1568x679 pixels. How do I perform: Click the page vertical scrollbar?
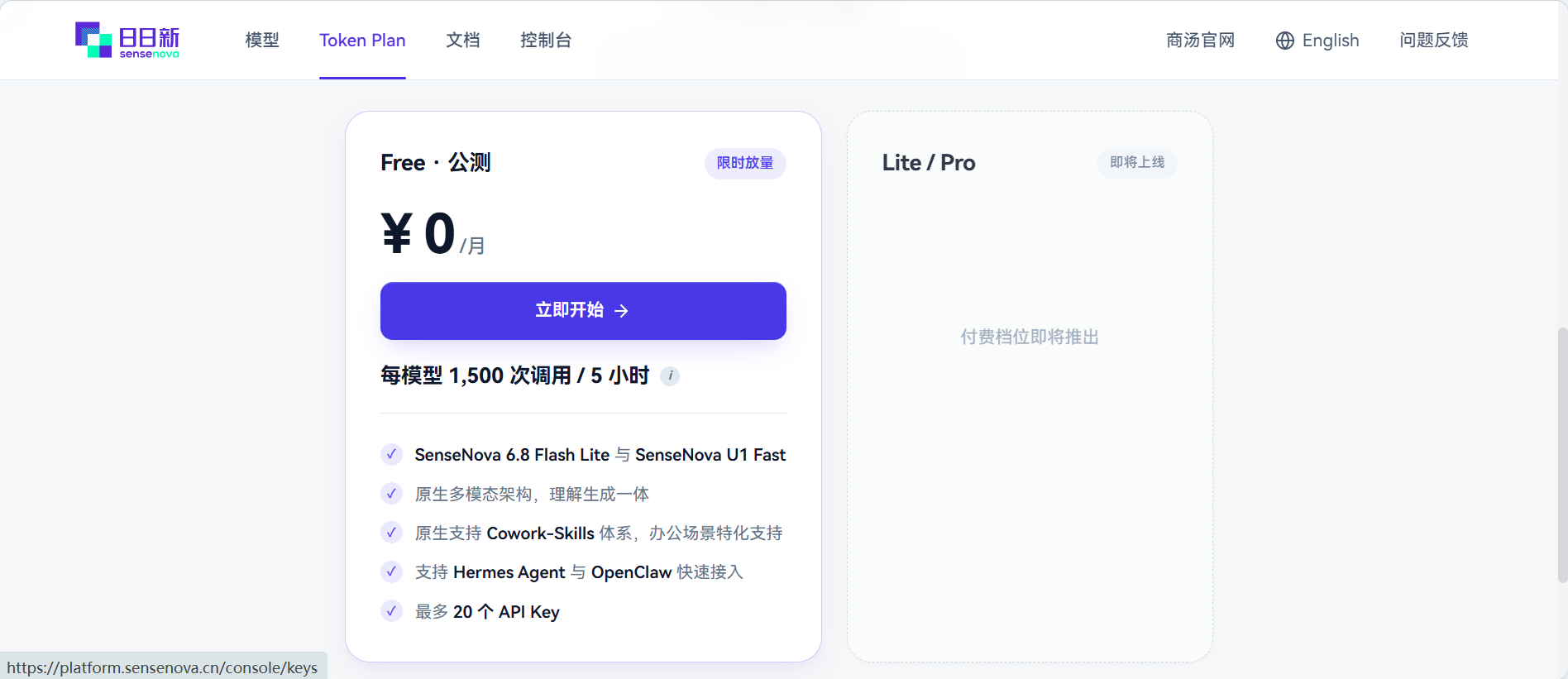pos(1562,455)
